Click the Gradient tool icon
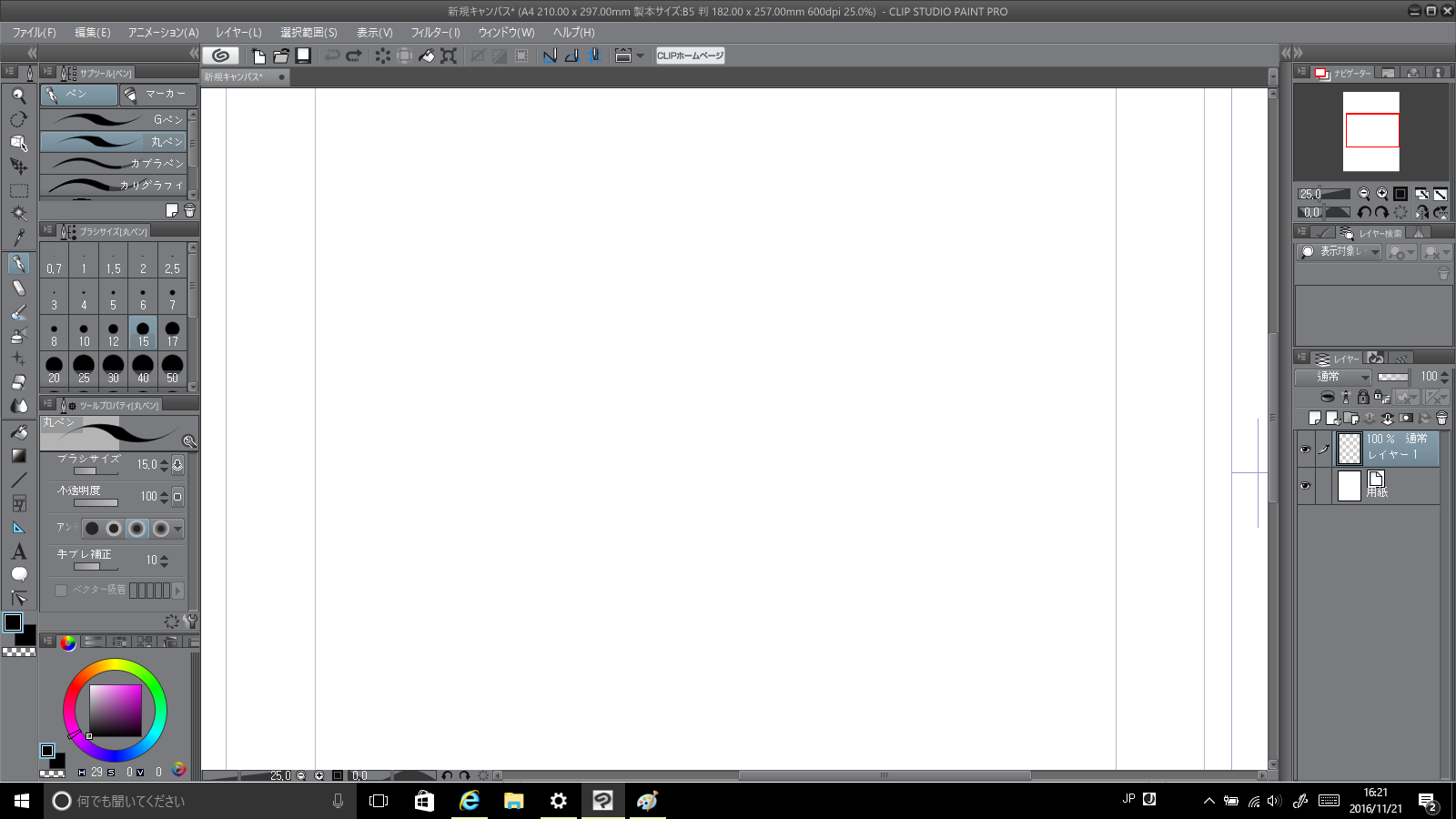The width and height of the screenshot is (1456, 819). [18, 456]
